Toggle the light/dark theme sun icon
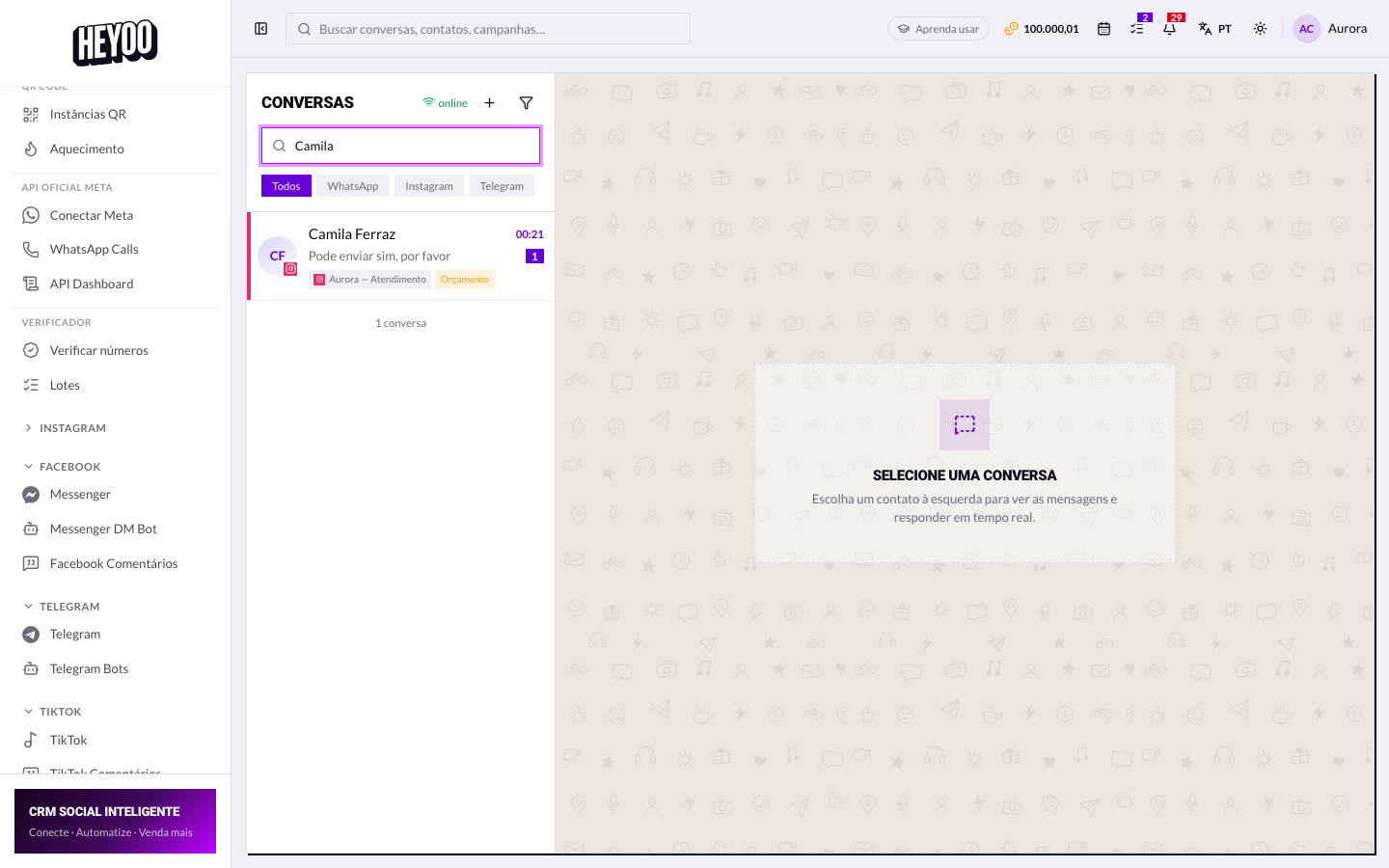The image size is (1389, 868). tap(1260, 29)
